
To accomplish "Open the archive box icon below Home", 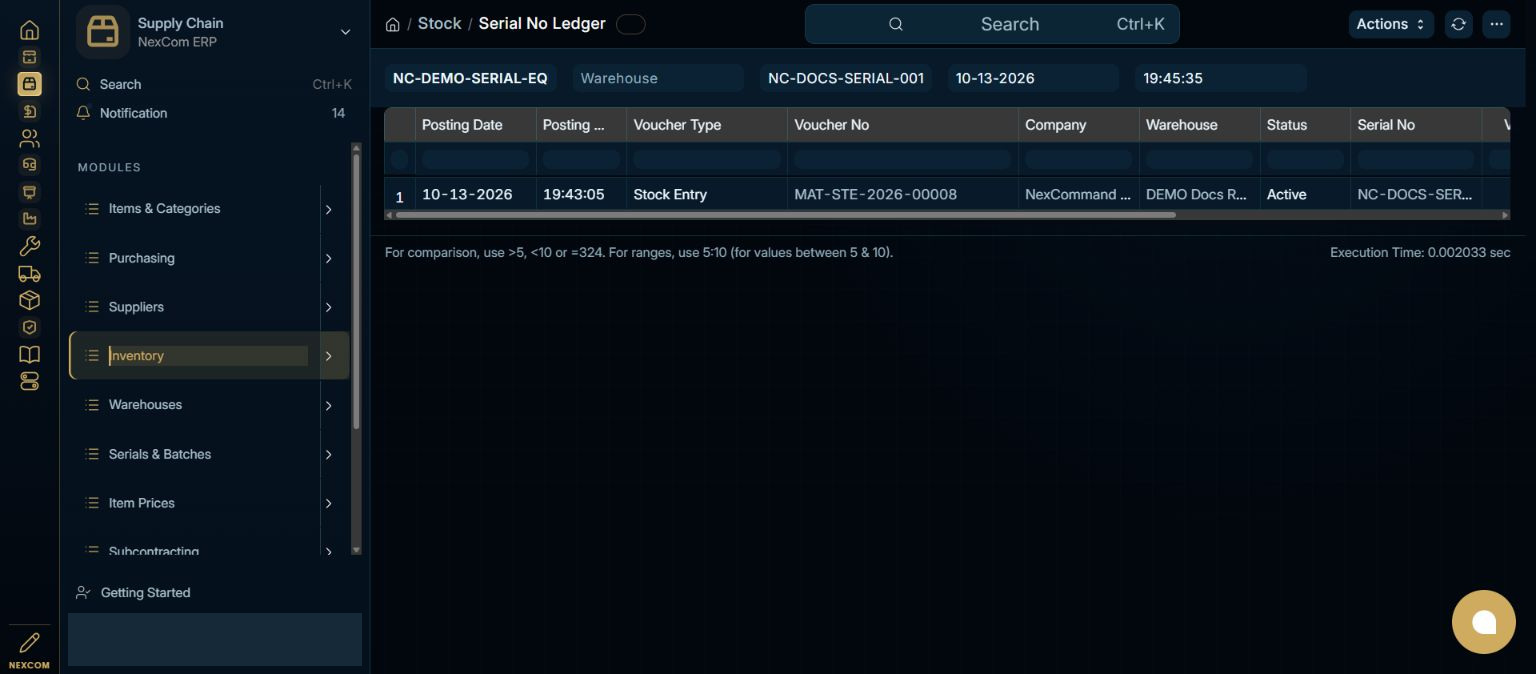I will pyautogui.click(x=29, y=57).
